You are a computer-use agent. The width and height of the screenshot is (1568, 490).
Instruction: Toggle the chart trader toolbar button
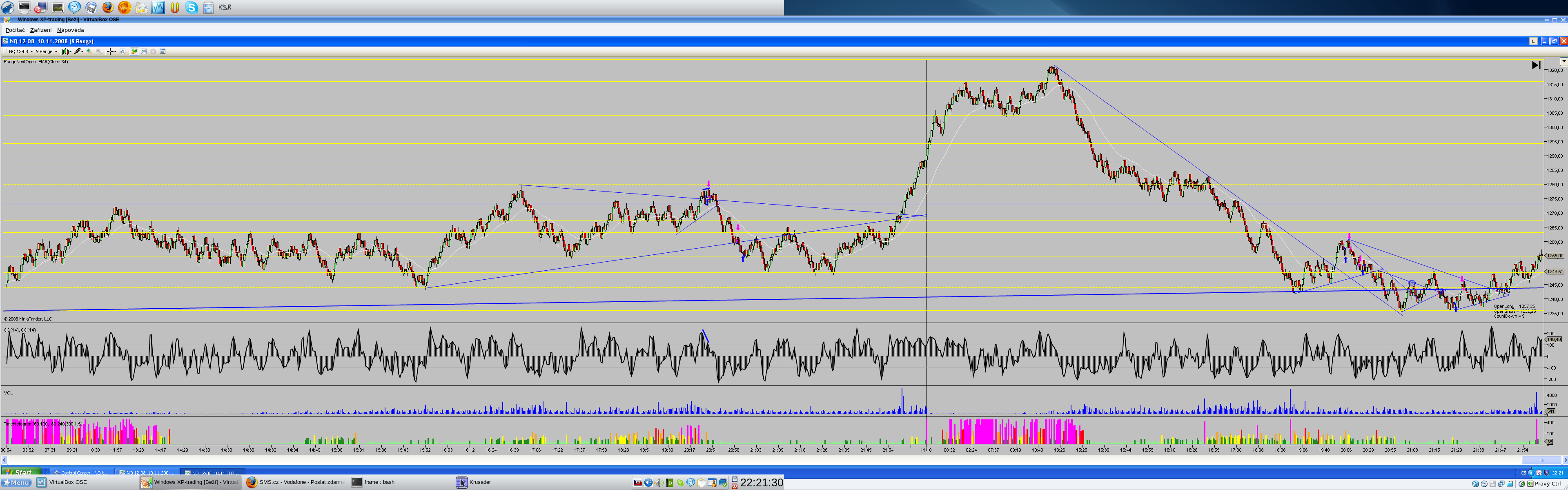coord(134,52)
